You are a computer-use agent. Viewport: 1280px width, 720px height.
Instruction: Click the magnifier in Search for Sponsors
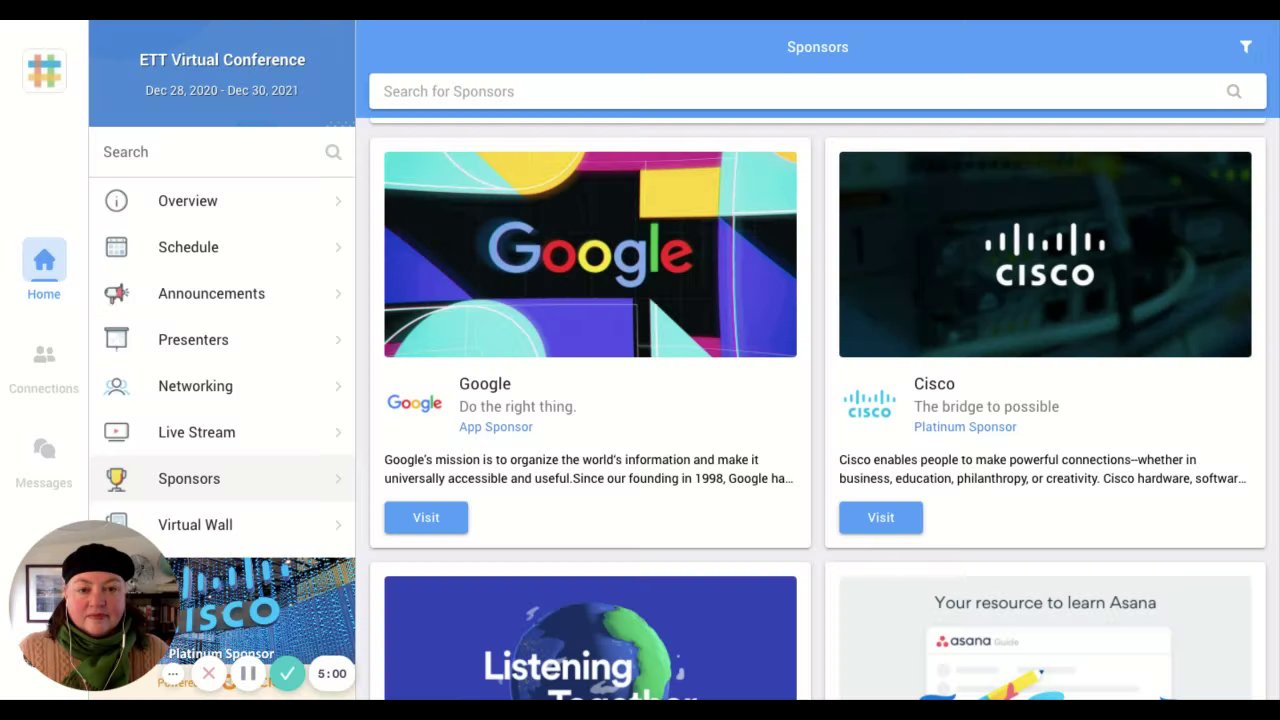[1234, 91]
